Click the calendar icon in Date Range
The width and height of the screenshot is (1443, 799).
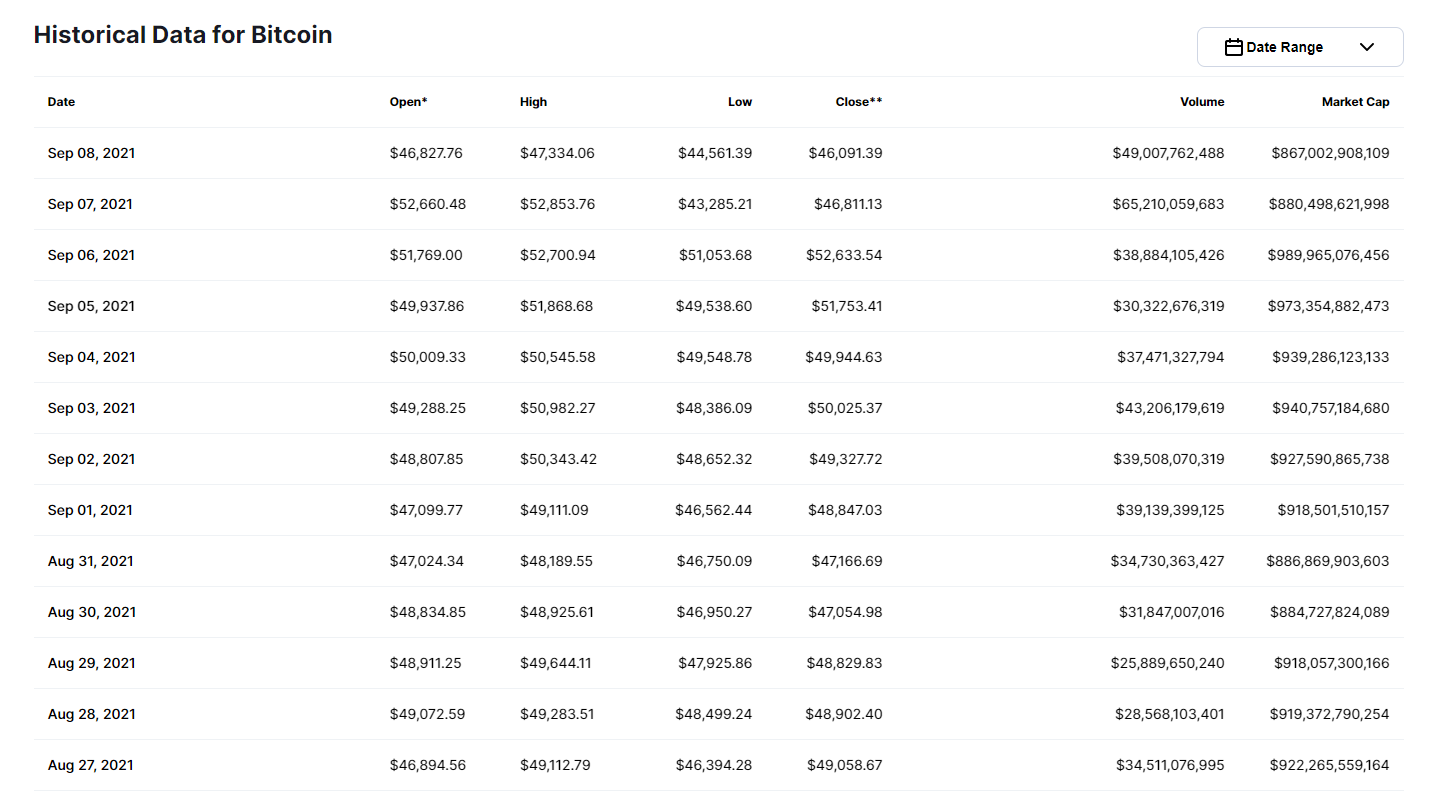[1234, 47]
